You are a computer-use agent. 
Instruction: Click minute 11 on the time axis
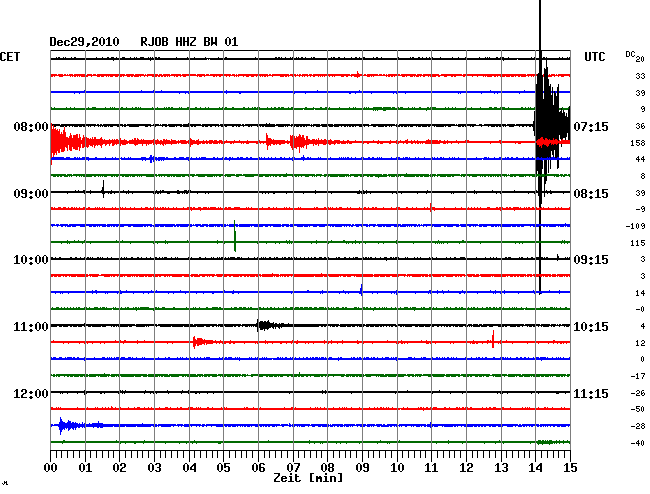pos(431,468)
